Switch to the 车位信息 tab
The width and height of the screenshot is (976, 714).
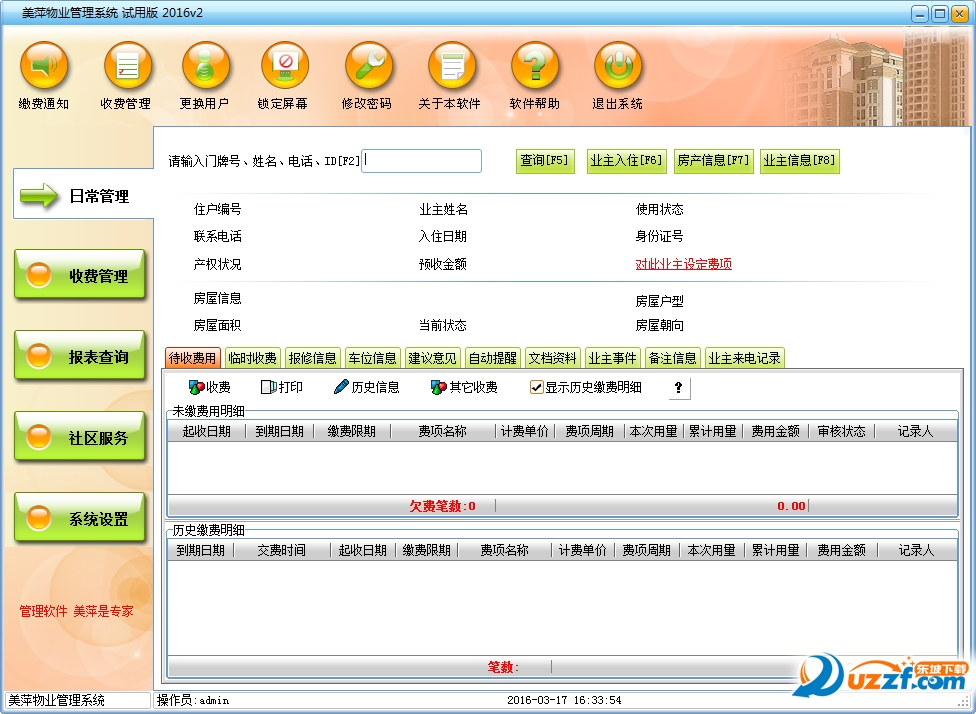372,358
